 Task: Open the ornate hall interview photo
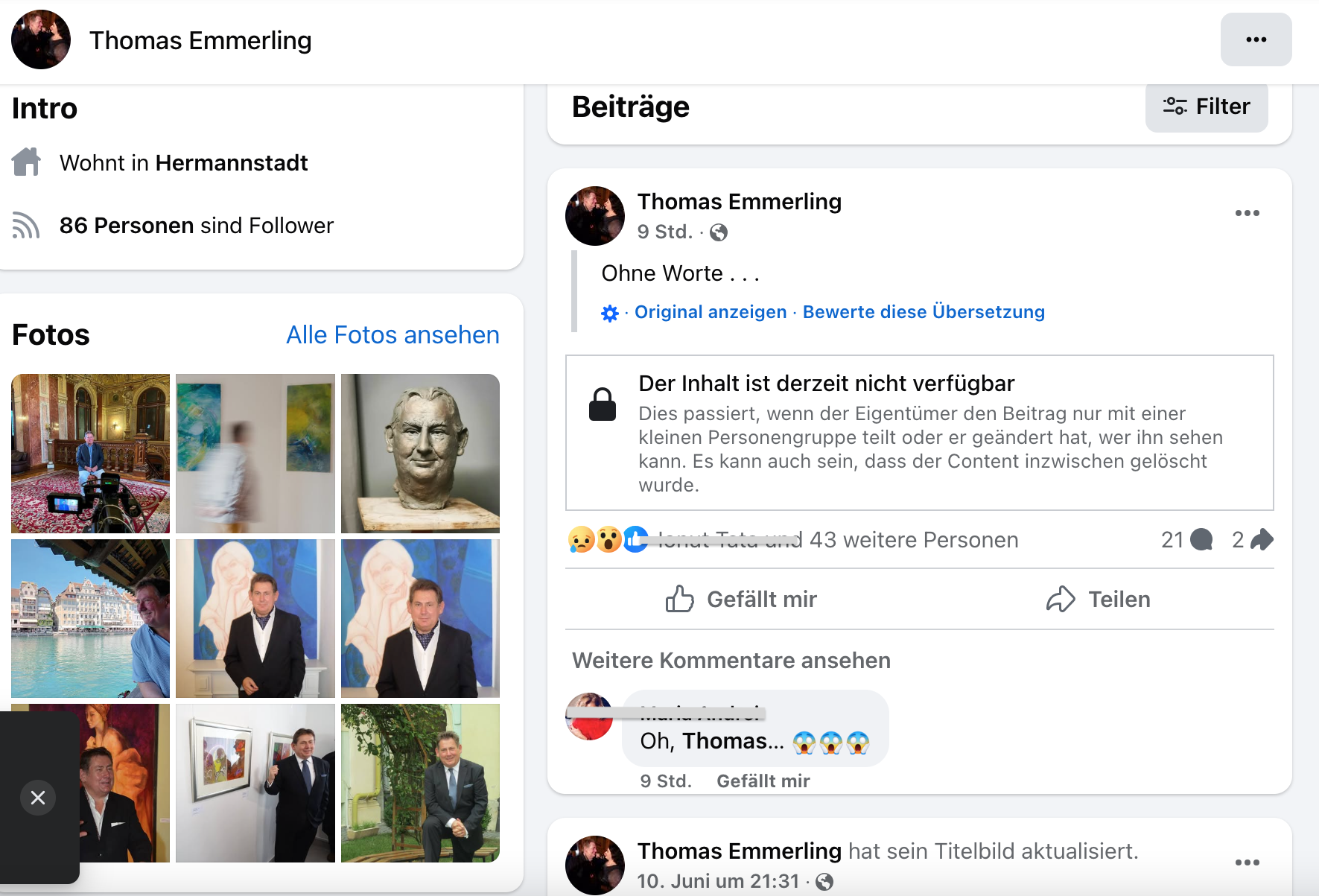coord(90,453)
